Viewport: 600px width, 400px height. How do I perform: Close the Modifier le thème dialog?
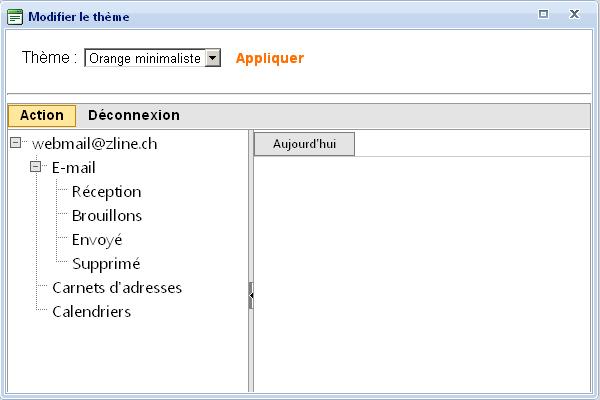click(574, 15)
